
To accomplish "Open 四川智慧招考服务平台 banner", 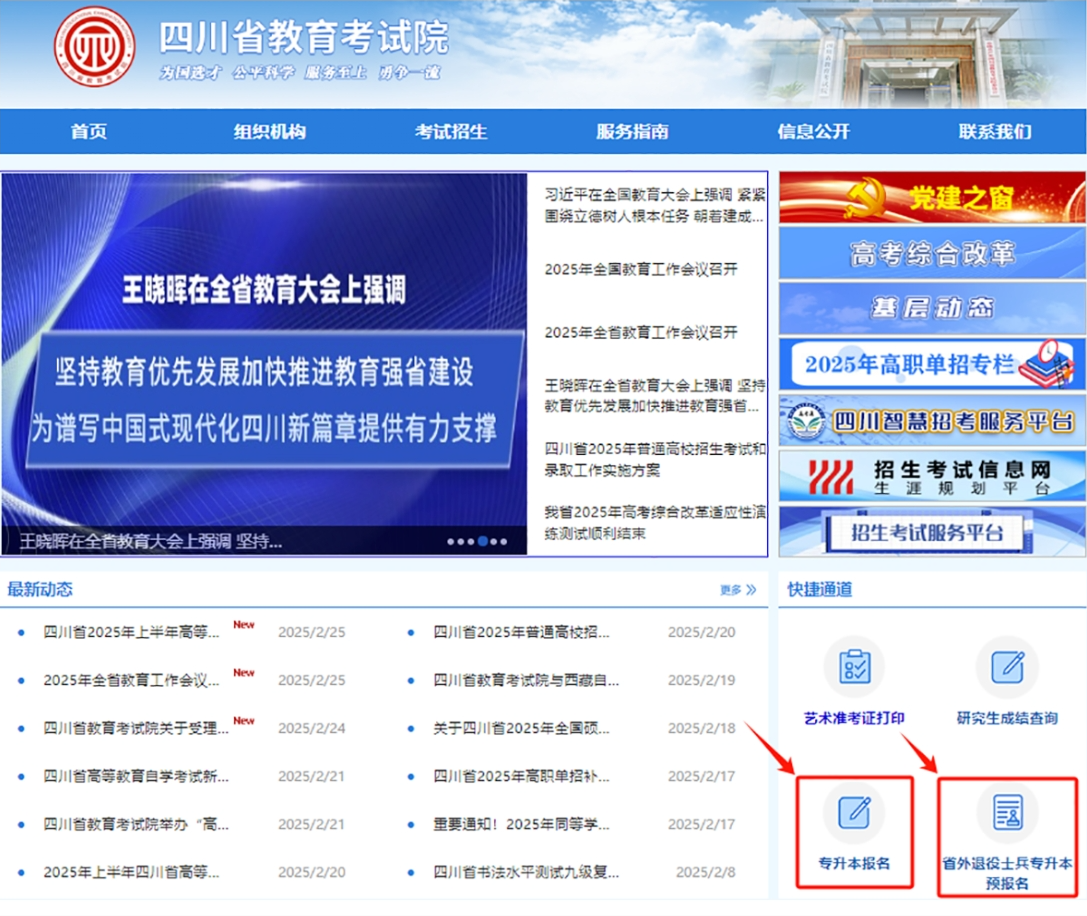I will point(931,420).
